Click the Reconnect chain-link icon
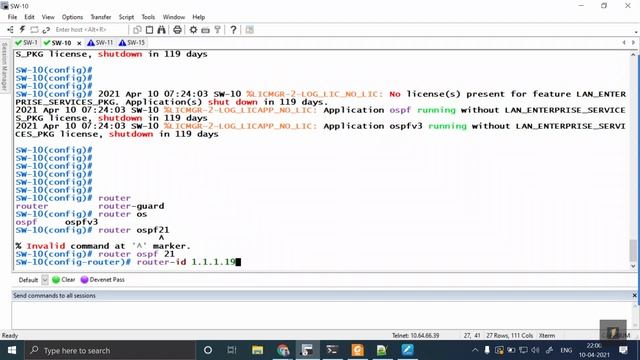The image size is (640, 360). (46, 30)
